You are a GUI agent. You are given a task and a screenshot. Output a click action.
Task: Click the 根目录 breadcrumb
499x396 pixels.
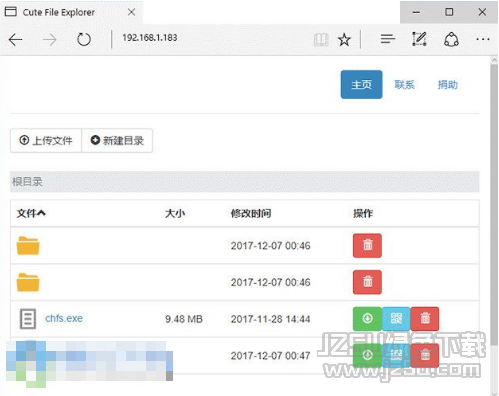point(27,182)
